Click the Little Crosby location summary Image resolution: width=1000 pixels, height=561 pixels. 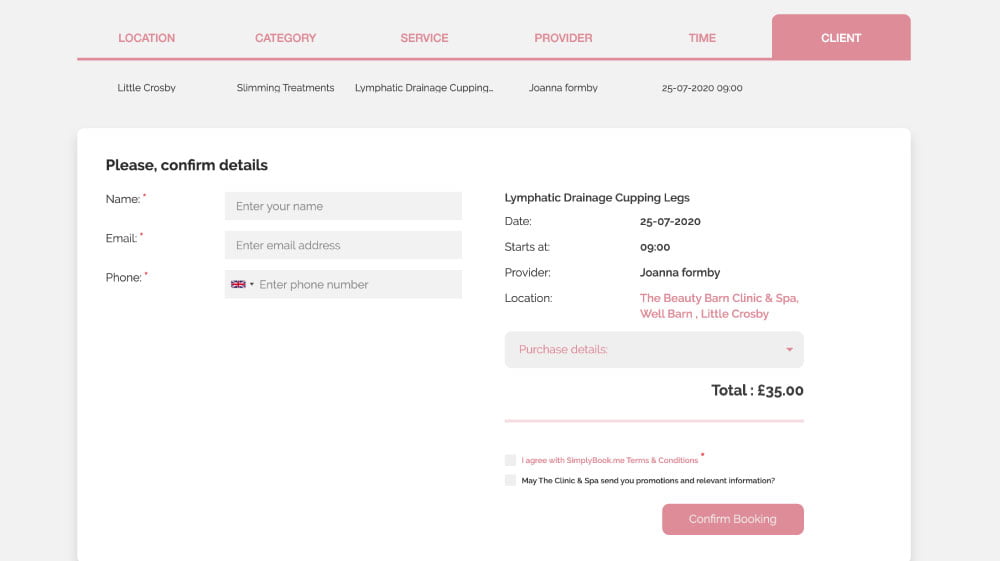point(146,88)
